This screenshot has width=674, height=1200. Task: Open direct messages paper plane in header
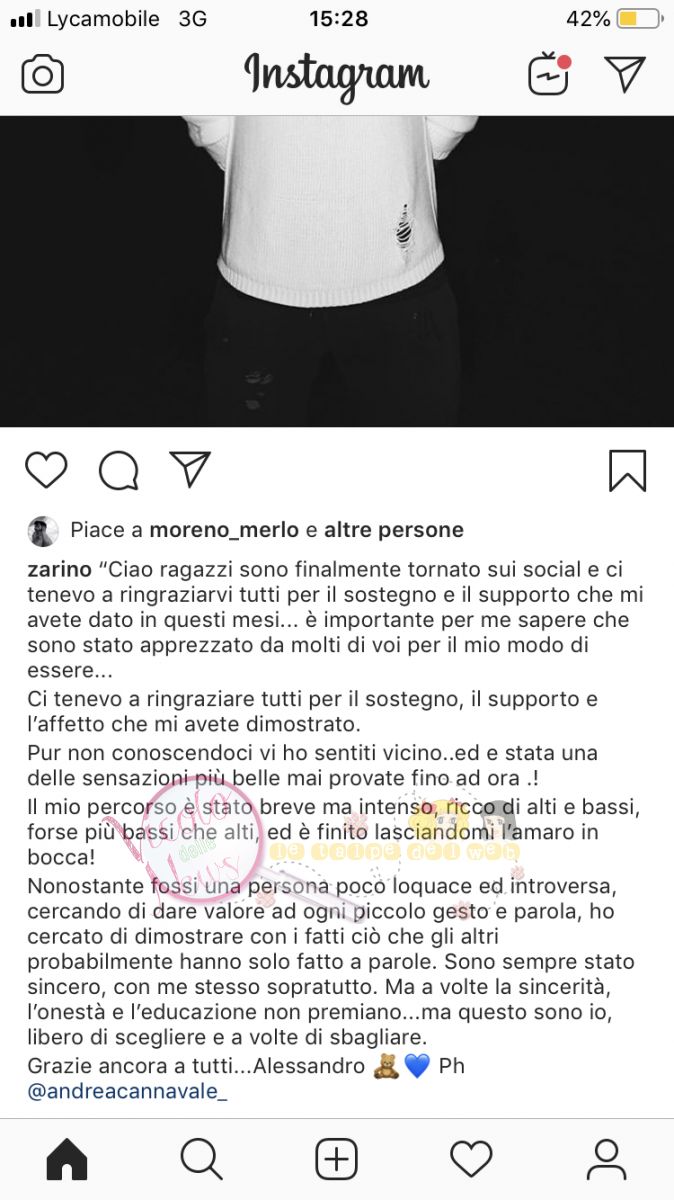[626, 75]
